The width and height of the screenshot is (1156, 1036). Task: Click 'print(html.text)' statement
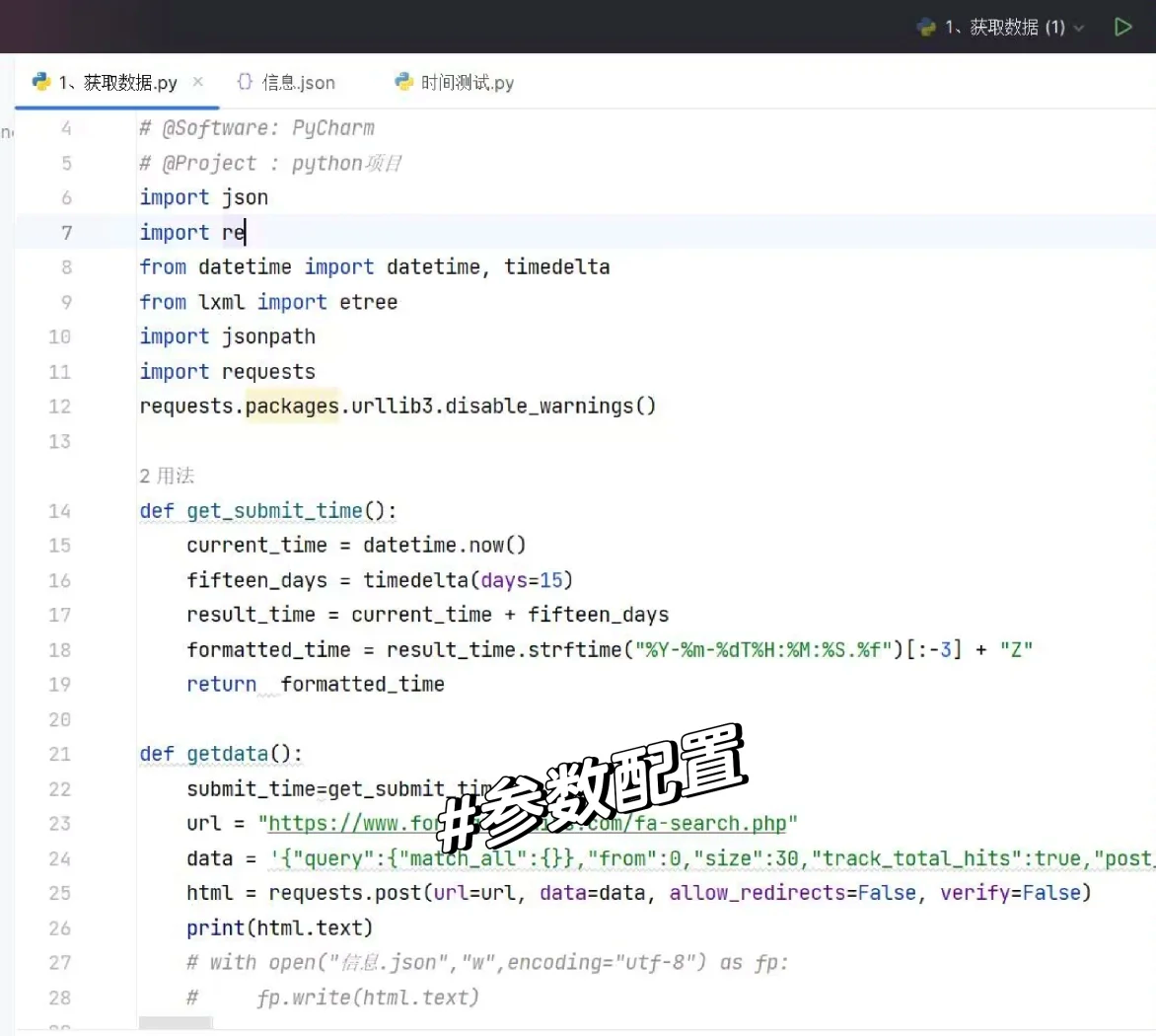tap(280, 928)
